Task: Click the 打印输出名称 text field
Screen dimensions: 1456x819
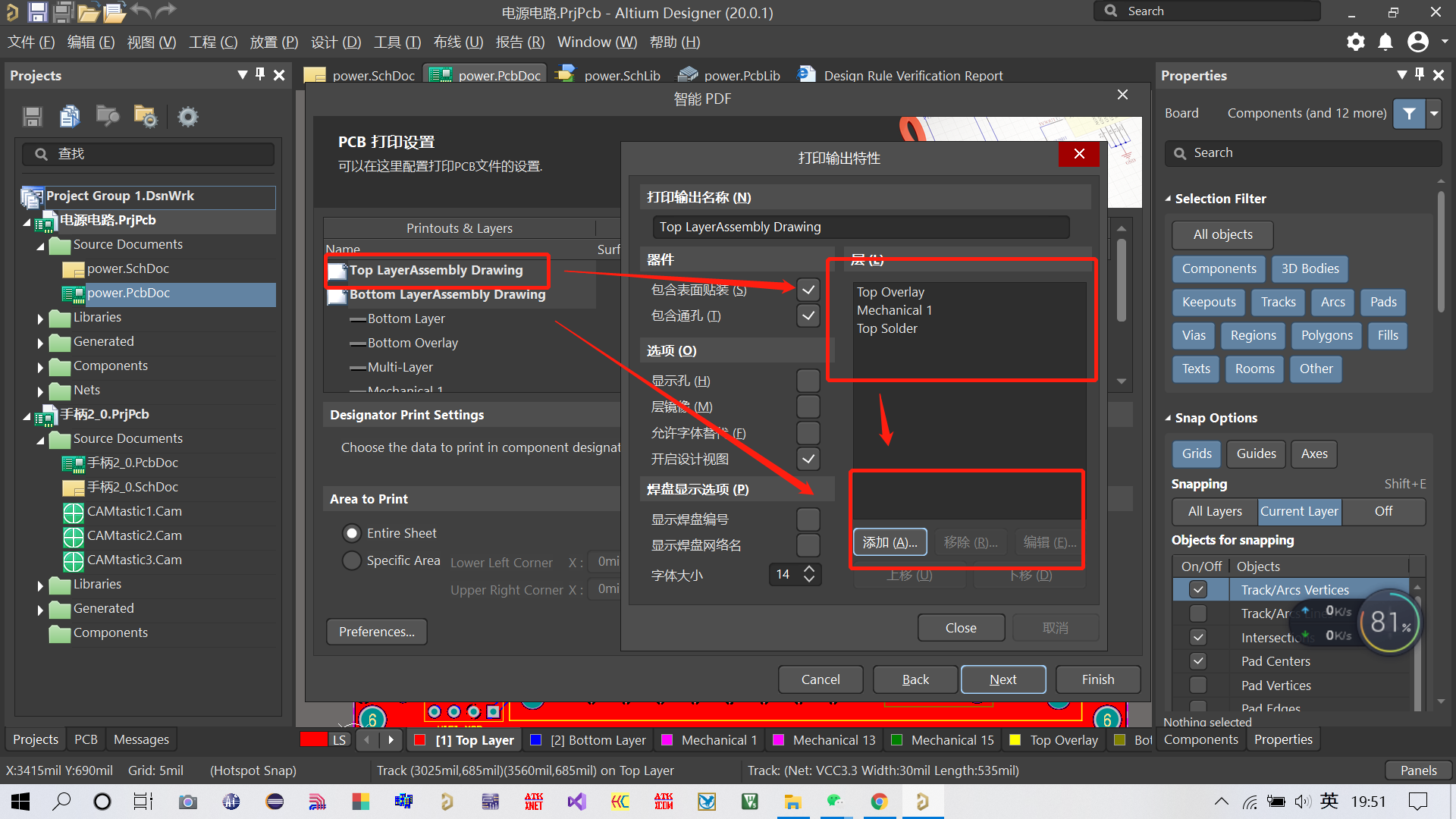Action: click(x=860, y=227)
